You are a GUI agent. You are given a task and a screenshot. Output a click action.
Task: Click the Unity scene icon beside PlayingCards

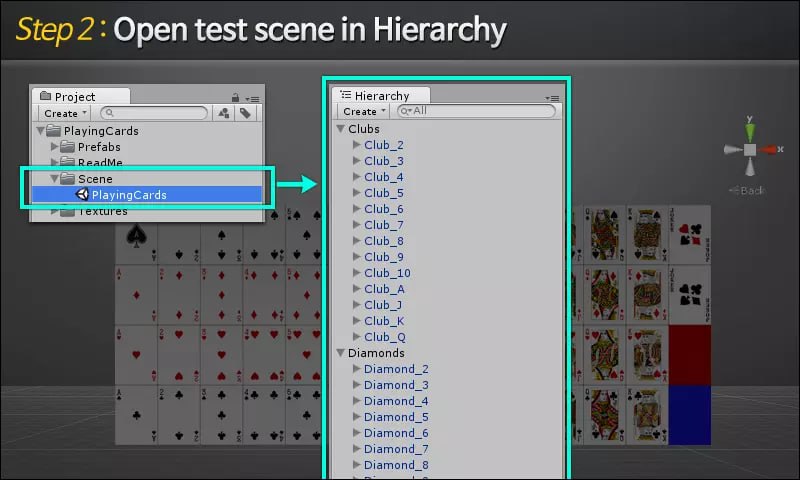(82, 195)
